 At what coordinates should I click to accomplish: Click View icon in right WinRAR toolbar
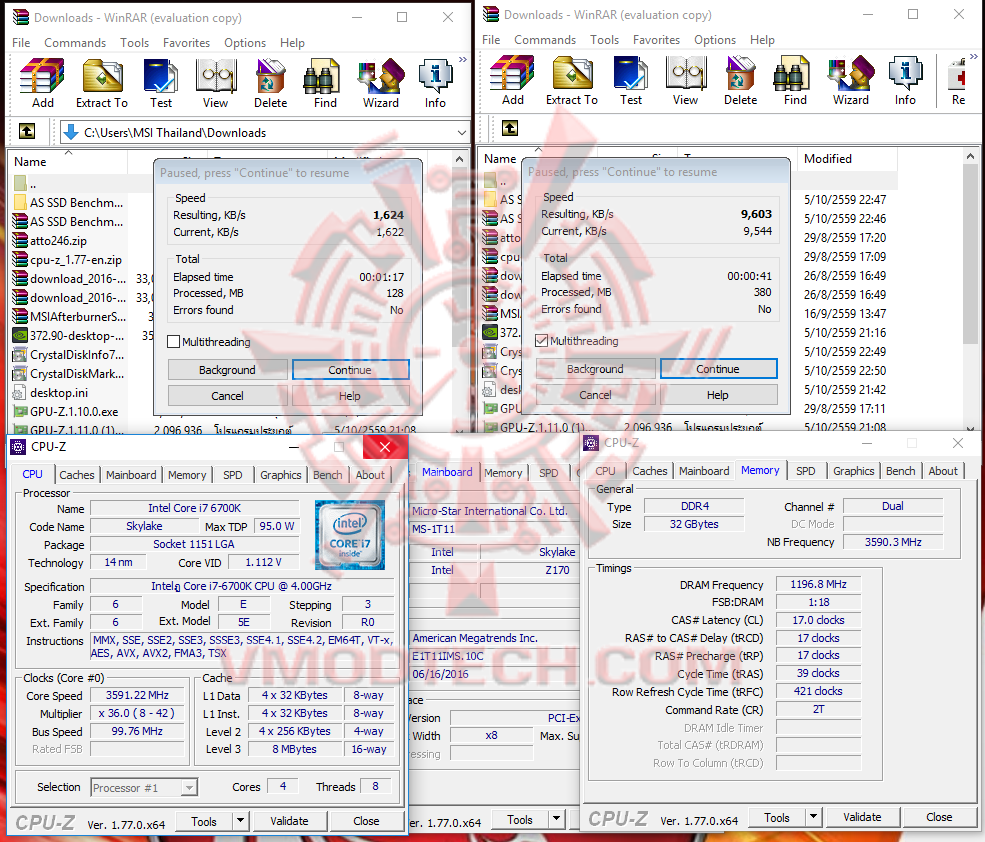[685, 74]
